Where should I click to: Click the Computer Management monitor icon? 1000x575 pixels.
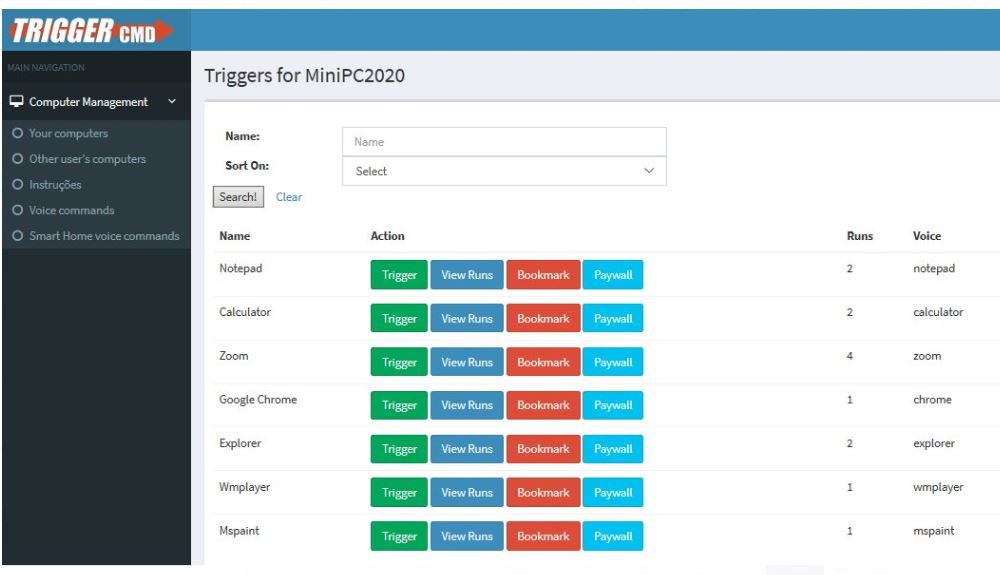[17, 101]
